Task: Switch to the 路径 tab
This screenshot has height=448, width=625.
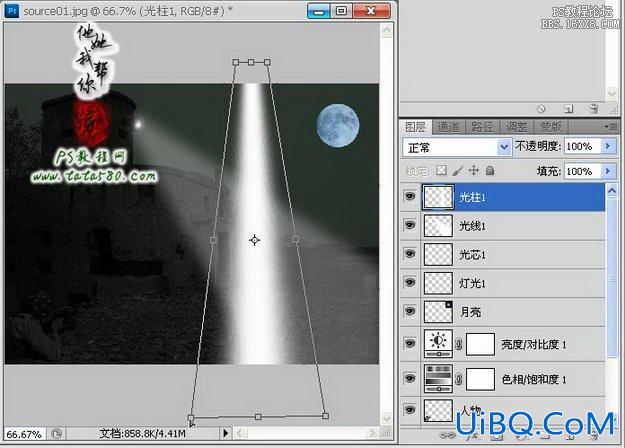Action: [482, 127]
